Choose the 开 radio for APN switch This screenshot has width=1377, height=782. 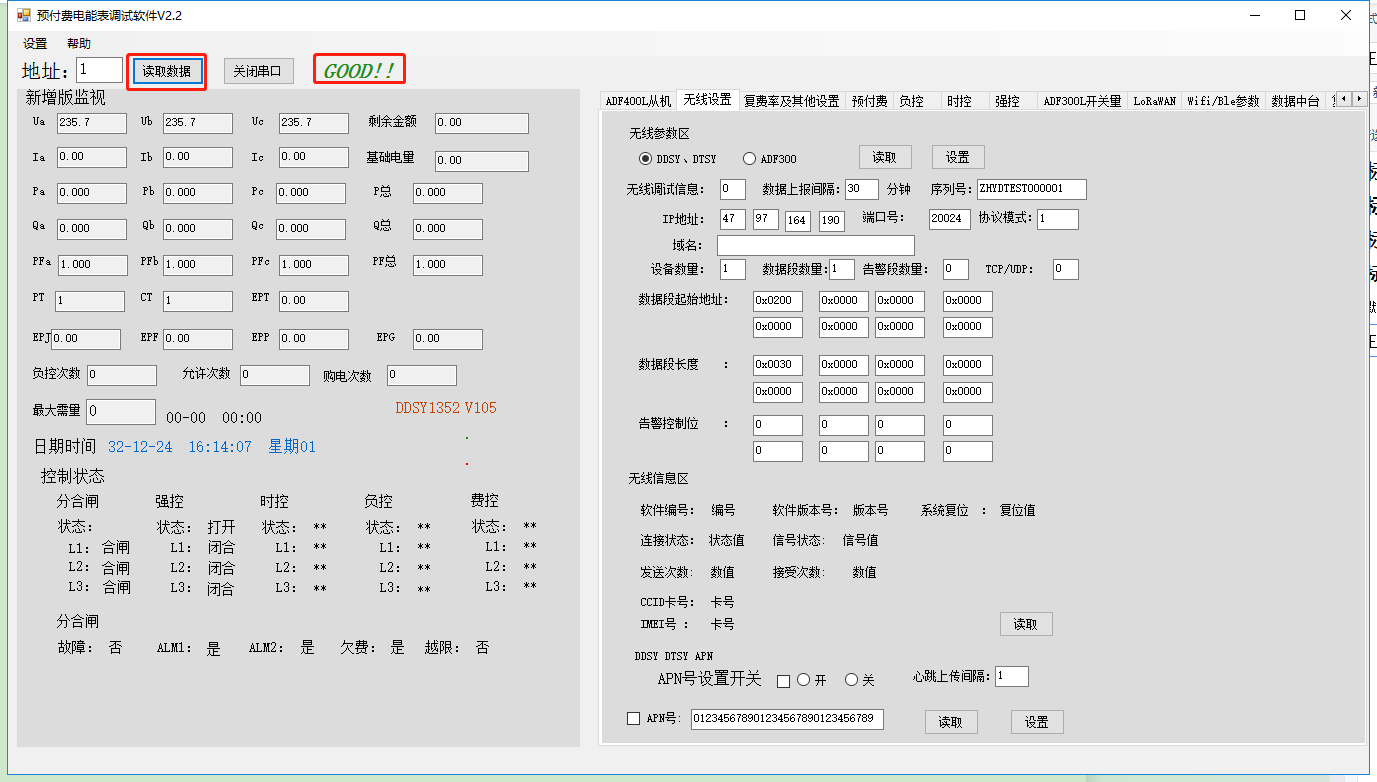803,680
